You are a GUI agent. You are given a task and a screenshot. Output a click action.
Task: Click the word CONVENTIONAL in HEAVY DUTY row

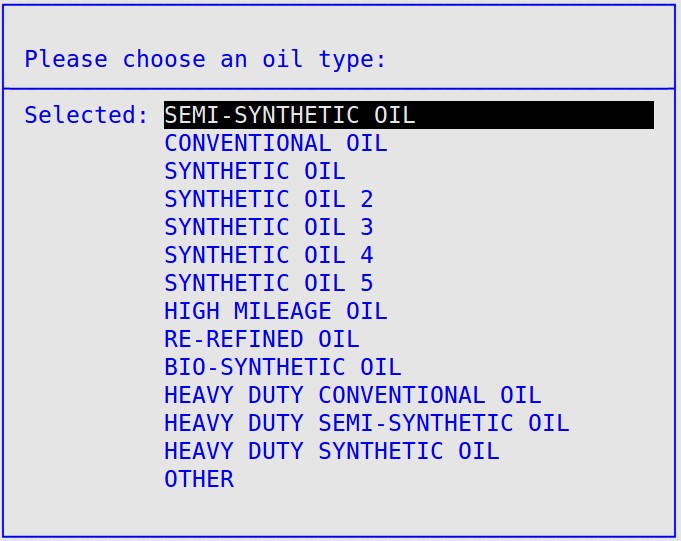pos(402,395)
